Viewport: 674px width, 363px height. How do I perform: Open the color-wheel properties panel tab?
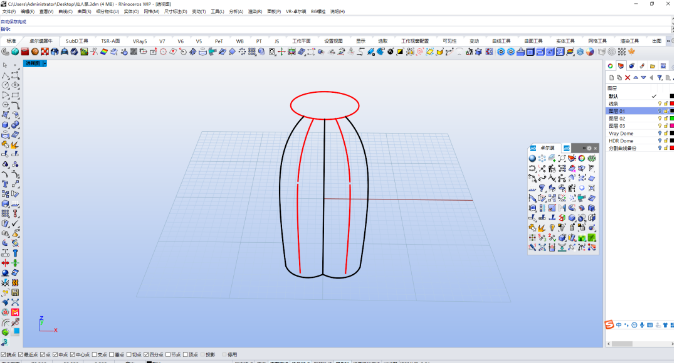[610, 66]
